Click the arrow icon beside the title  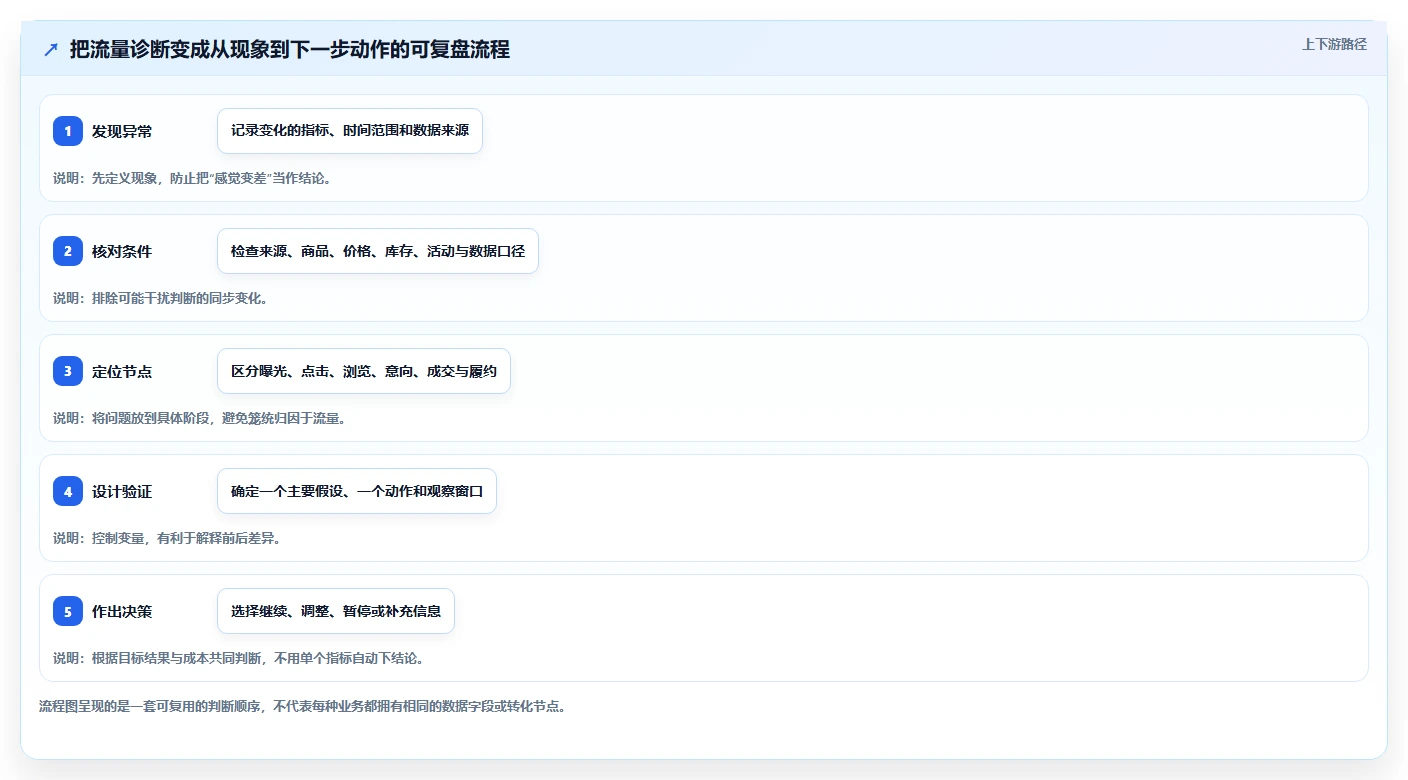(51, 50)
